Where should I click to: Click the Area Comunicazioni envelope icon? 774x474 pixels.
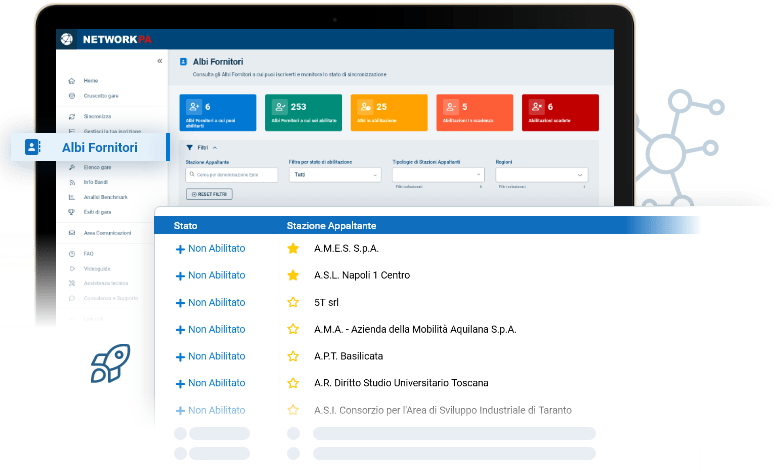click(71, 233)
